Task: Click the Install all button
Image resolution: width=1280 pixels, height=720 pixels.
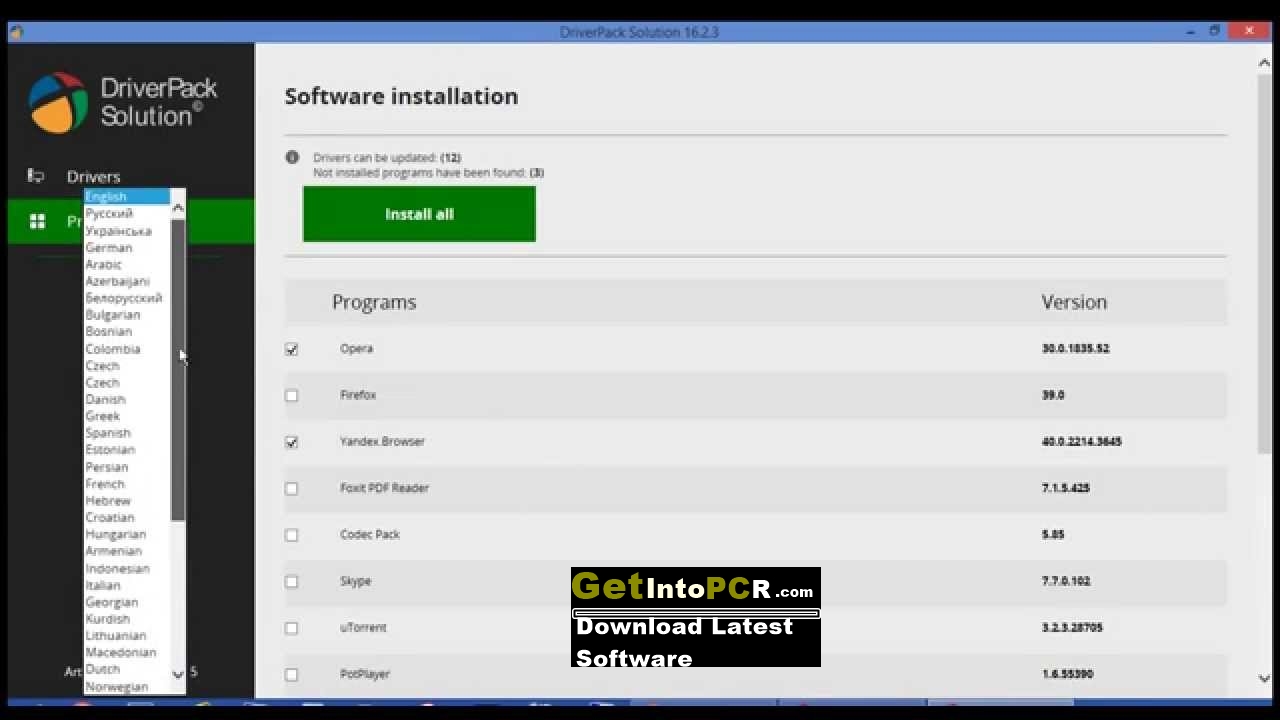Action: tap(419, 214)
